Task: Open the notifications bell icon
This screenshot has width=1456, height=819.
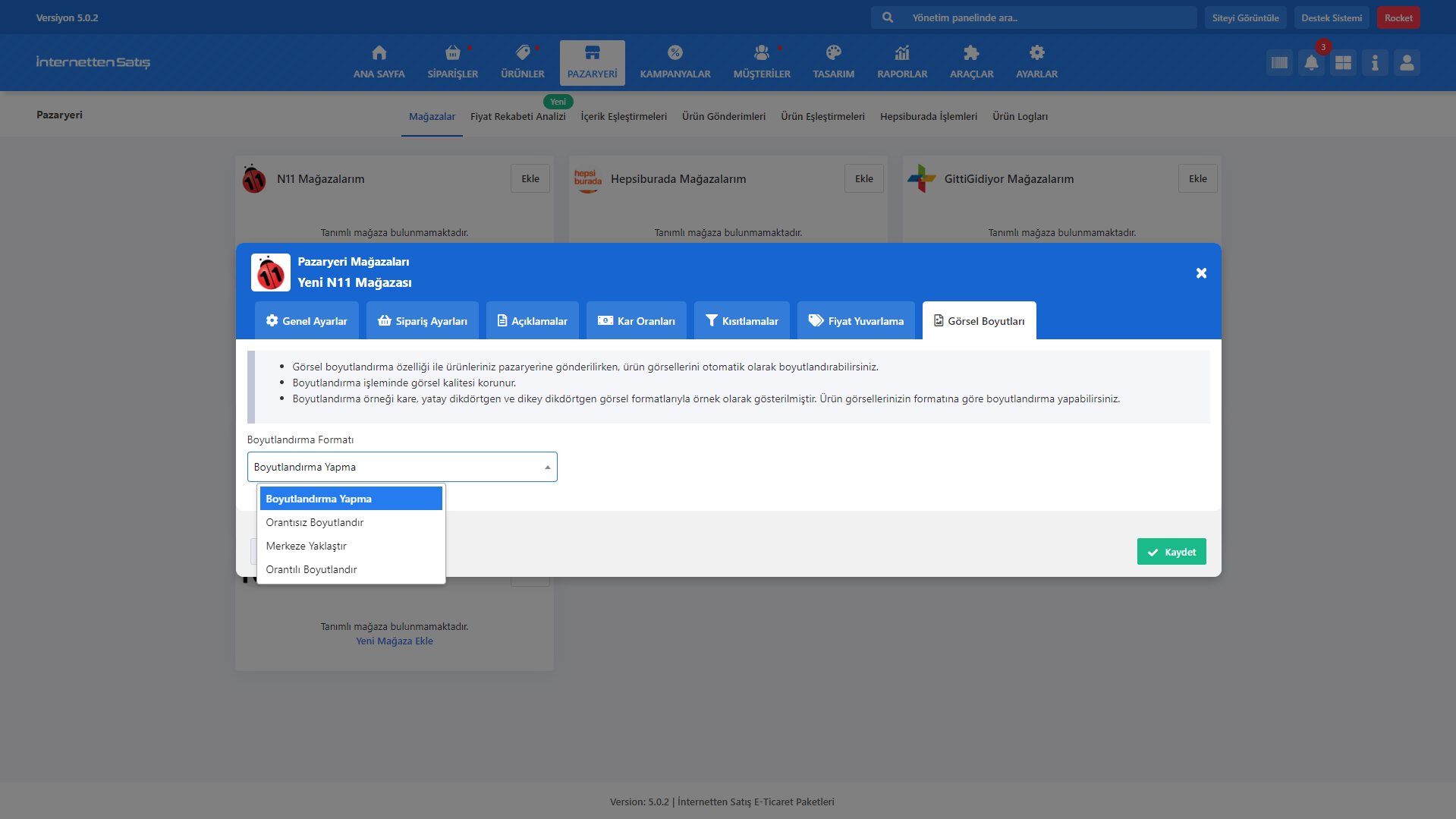Action: coord(1311,63)
